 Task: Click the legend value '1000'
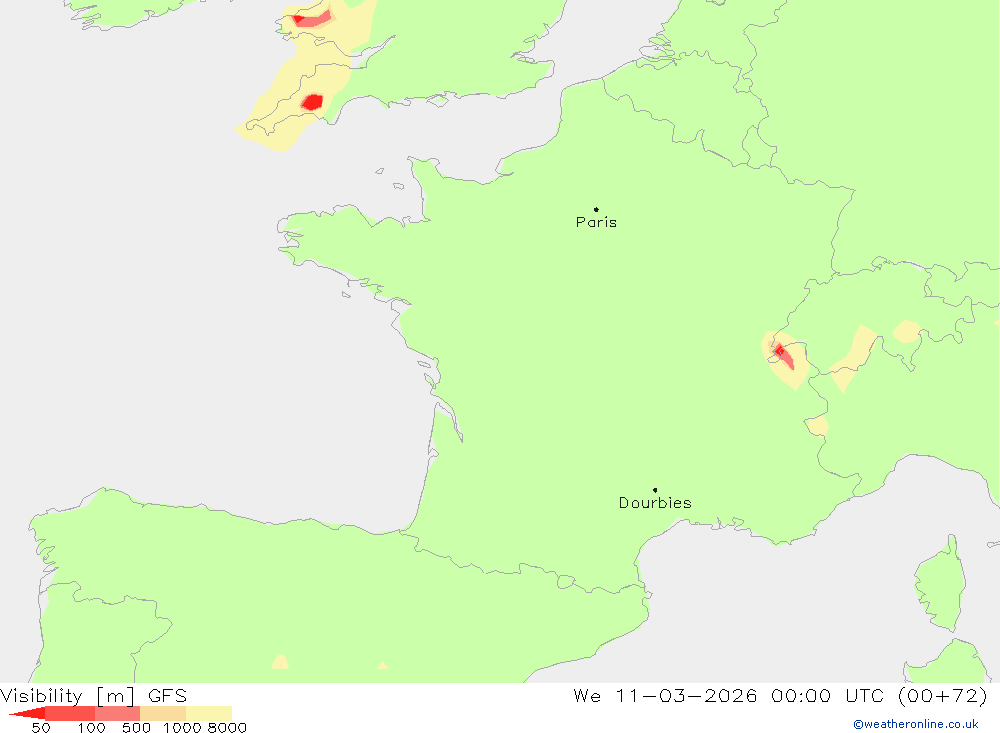point(182,728)
